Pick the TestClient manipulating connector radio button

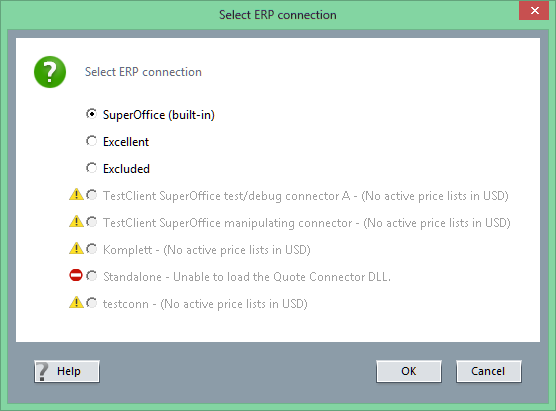point(91,222)
